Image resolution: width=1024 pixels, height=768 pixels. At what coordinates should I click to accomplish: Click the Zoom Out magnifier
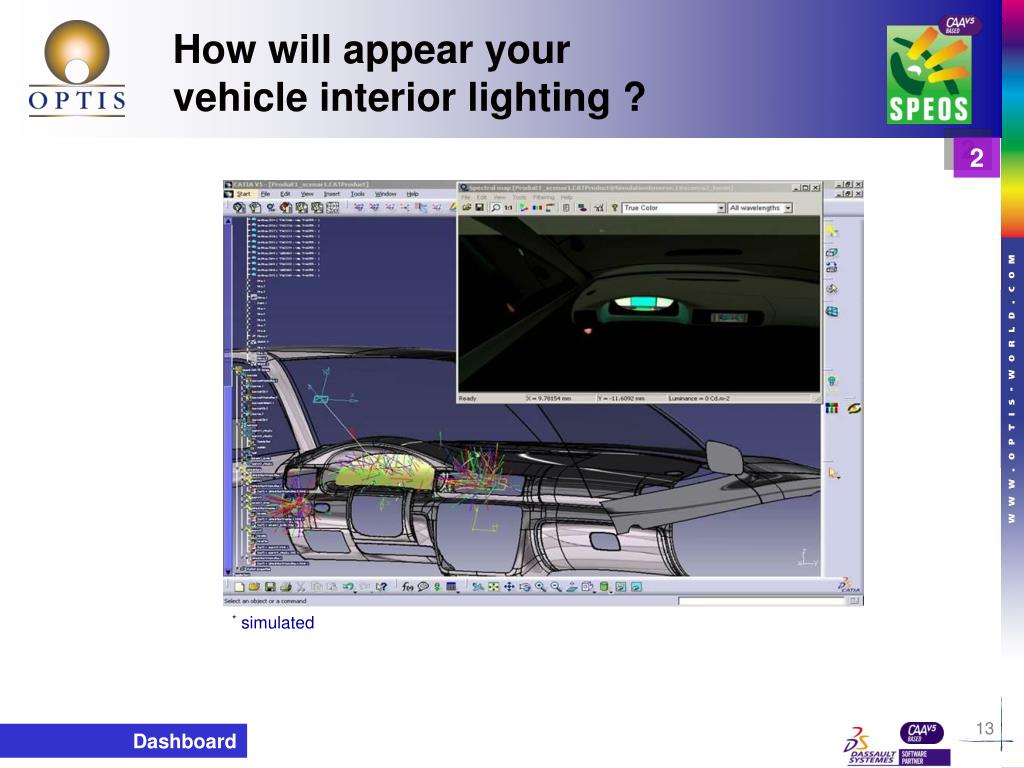(x=556, y=586)
